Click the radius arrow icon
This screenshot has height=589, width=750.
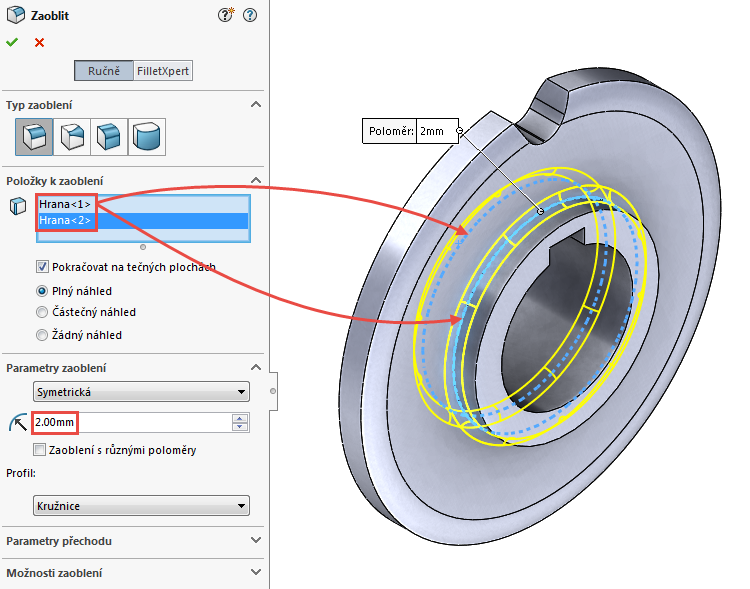coord(18,423)
